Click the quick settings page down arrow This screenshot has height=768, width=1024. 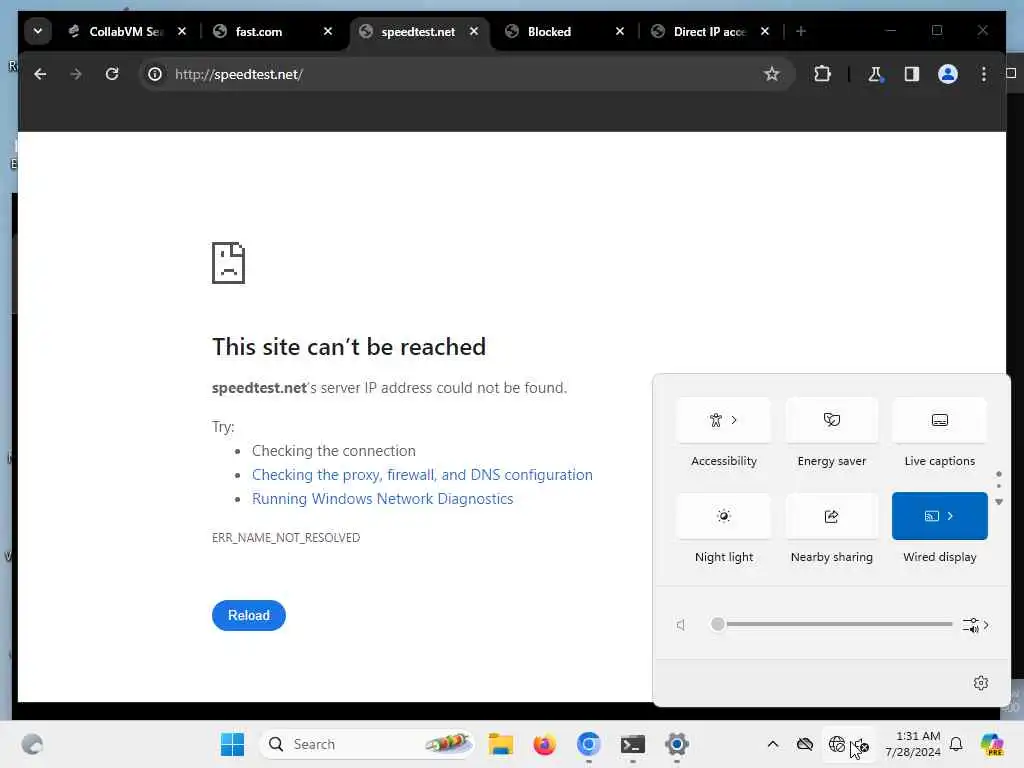tap(999, 502)
